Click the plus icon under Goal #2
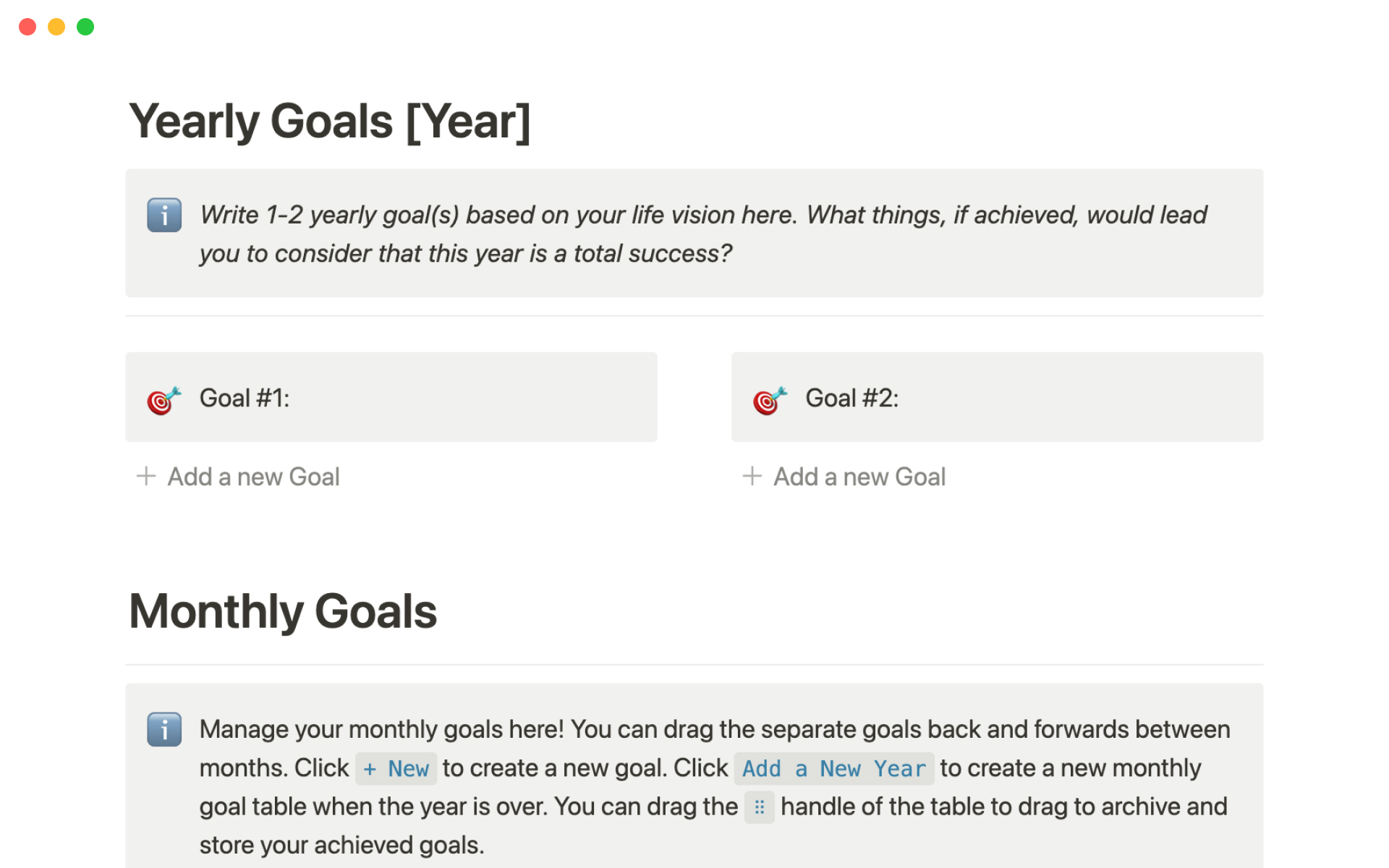The image size is (1389, 868). coord(752,476)
